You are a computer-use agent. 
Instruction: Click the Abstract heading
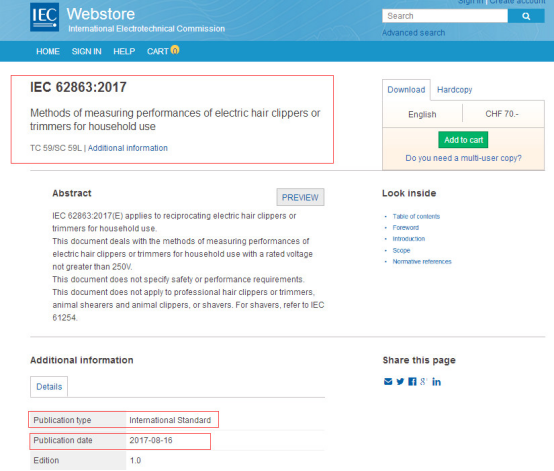(x=72, y=193)
